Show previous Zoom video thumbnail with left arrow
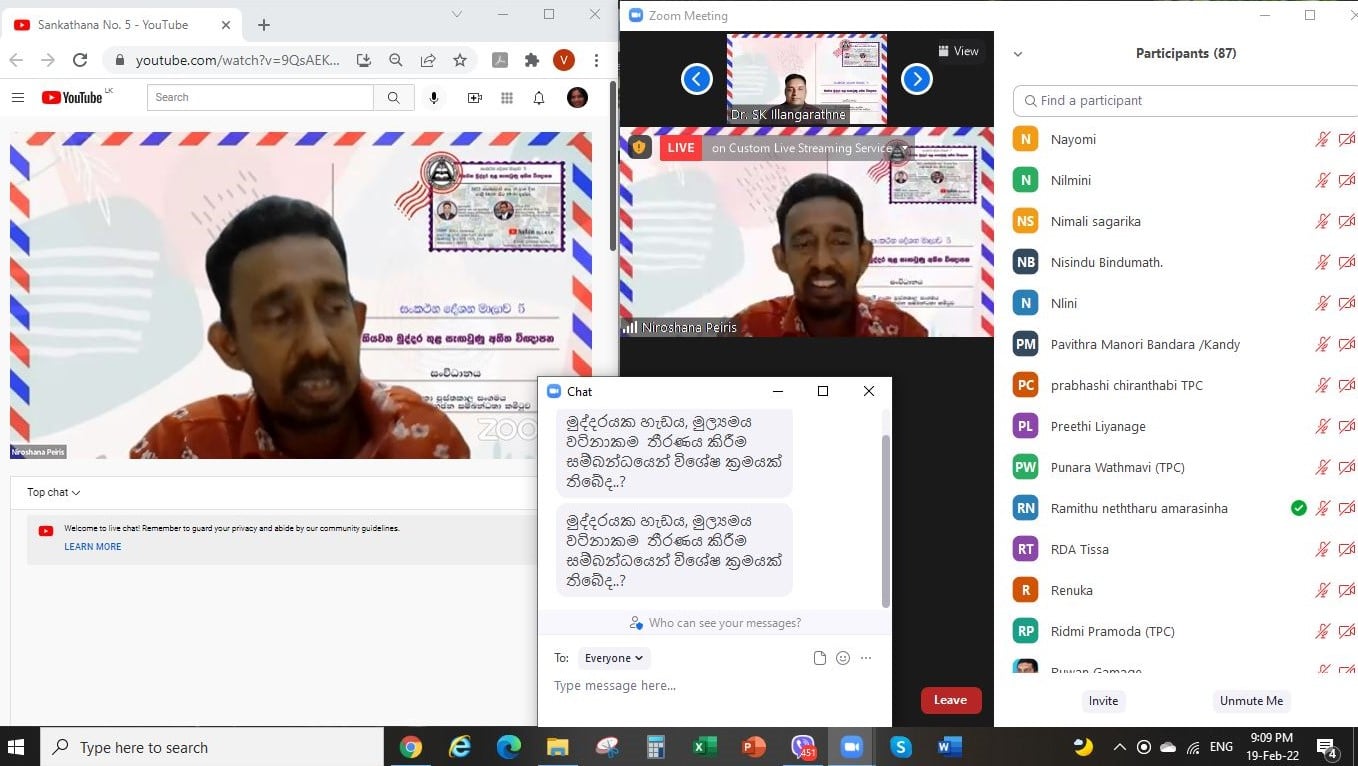The width and height of the screenshot is (1358, 766). 697,79
